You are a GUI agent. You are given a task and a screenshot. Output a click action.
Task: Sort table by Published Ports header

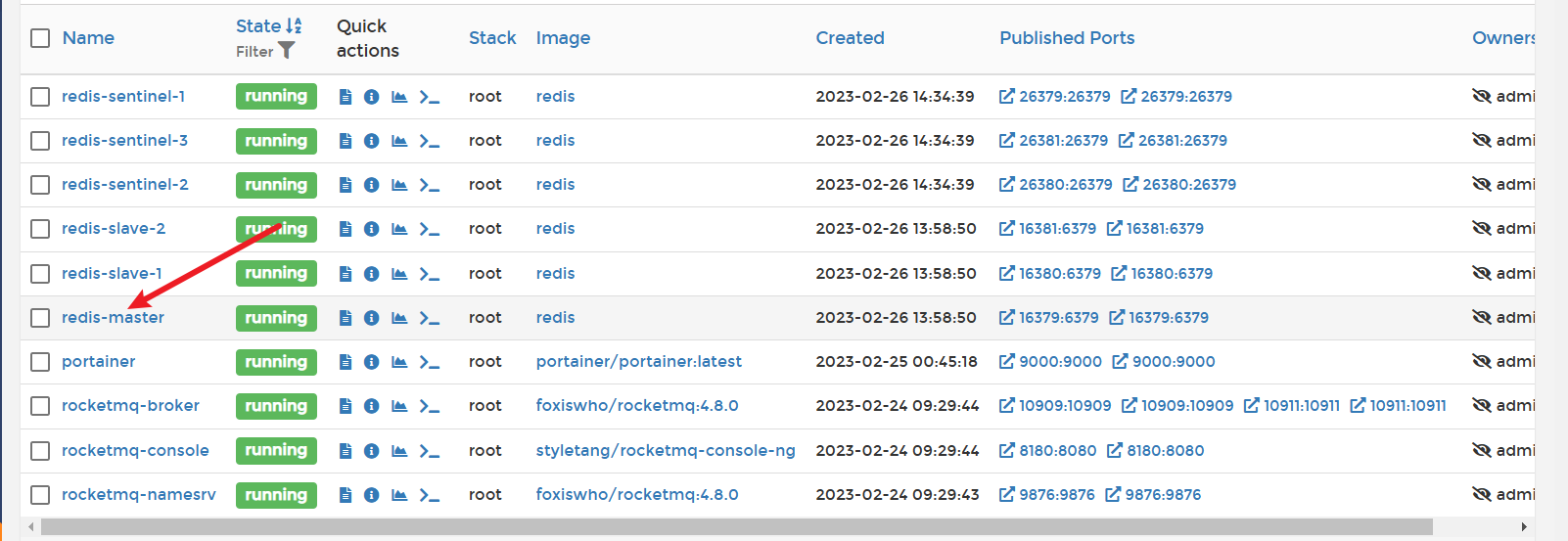click(1066, 38)
